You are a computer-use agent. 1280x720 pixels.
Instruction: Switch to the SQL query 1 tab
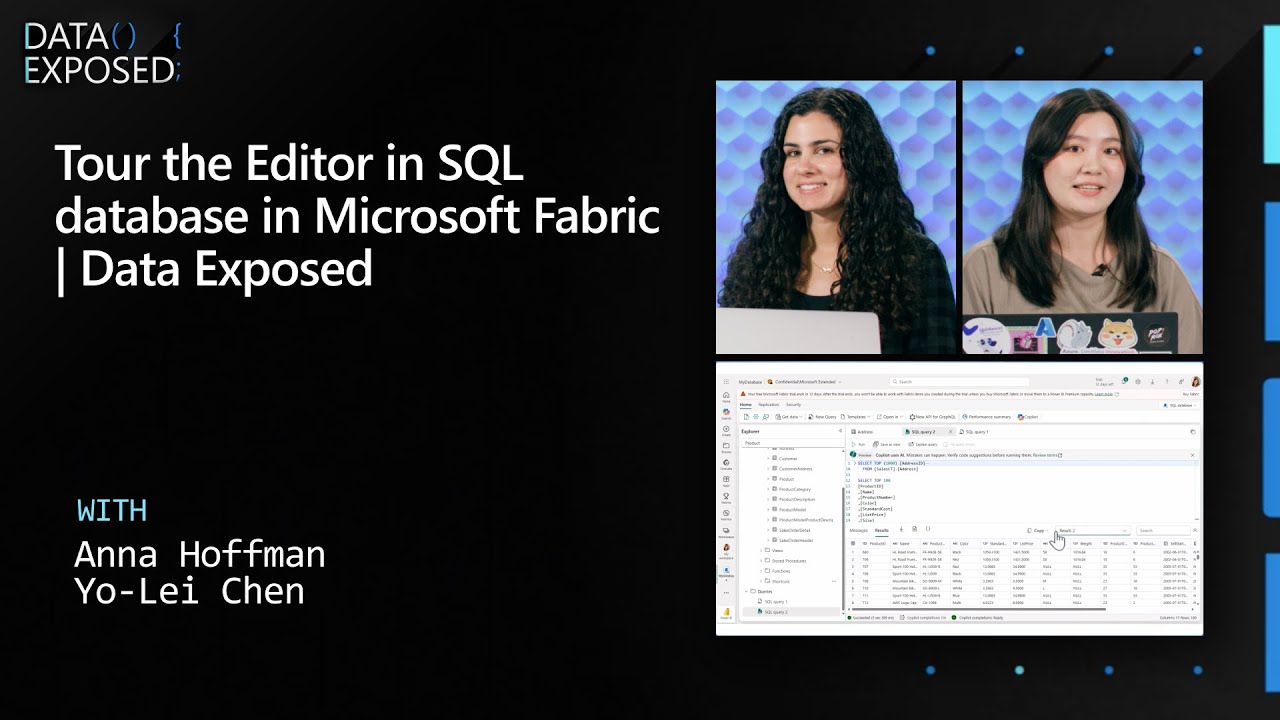point(975,431)
